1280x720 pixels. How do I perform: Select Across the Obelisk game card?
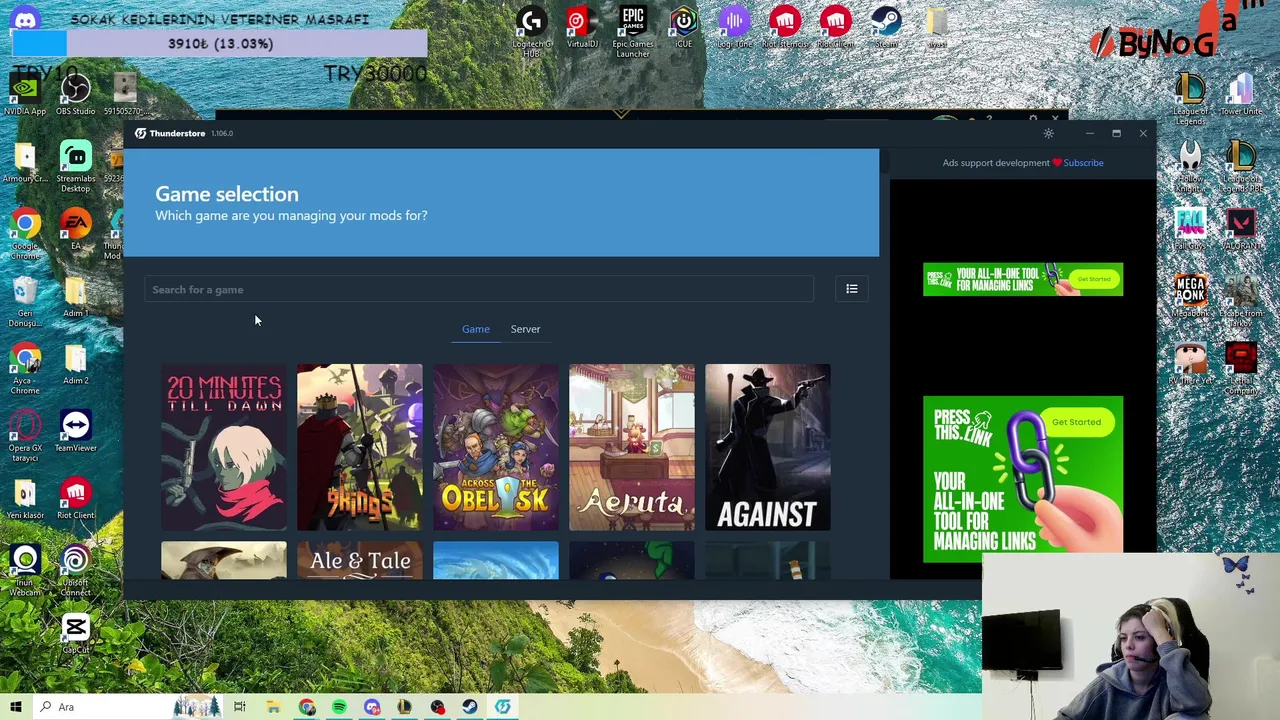pos(496,447)
